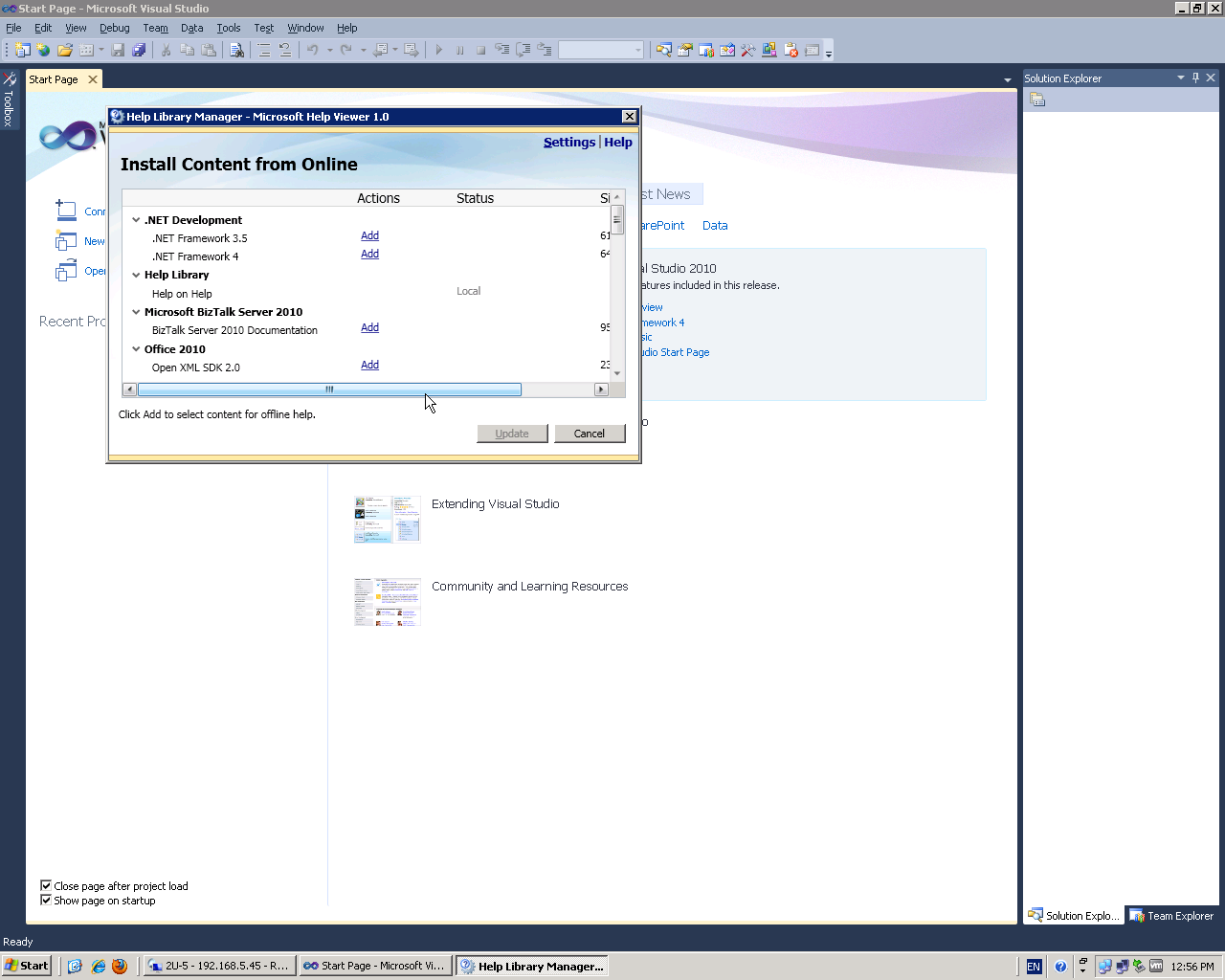Switch to the Team Explorer tab
1225x980 pixels.
click(1171, 916)
